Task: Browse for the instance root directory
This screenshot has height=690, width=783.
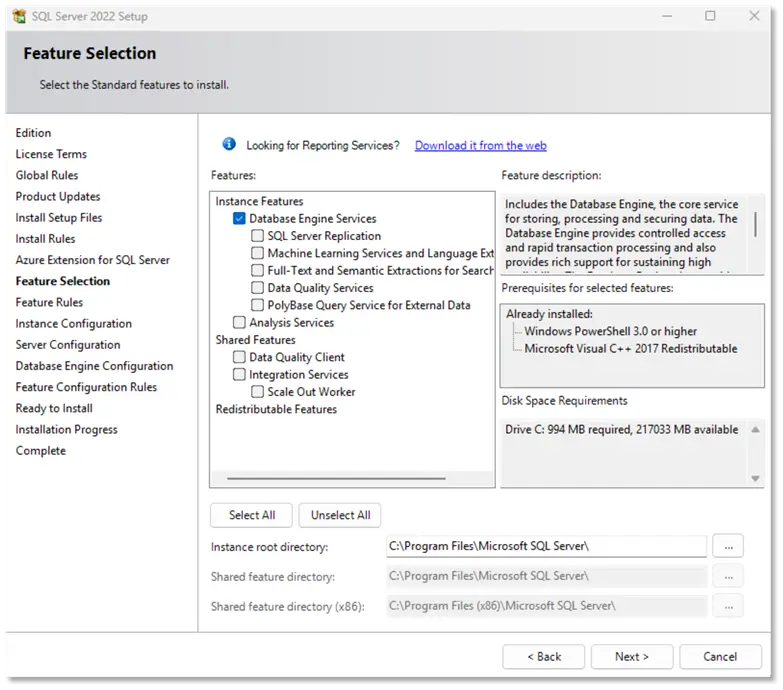Action: [x=729, y=546]
